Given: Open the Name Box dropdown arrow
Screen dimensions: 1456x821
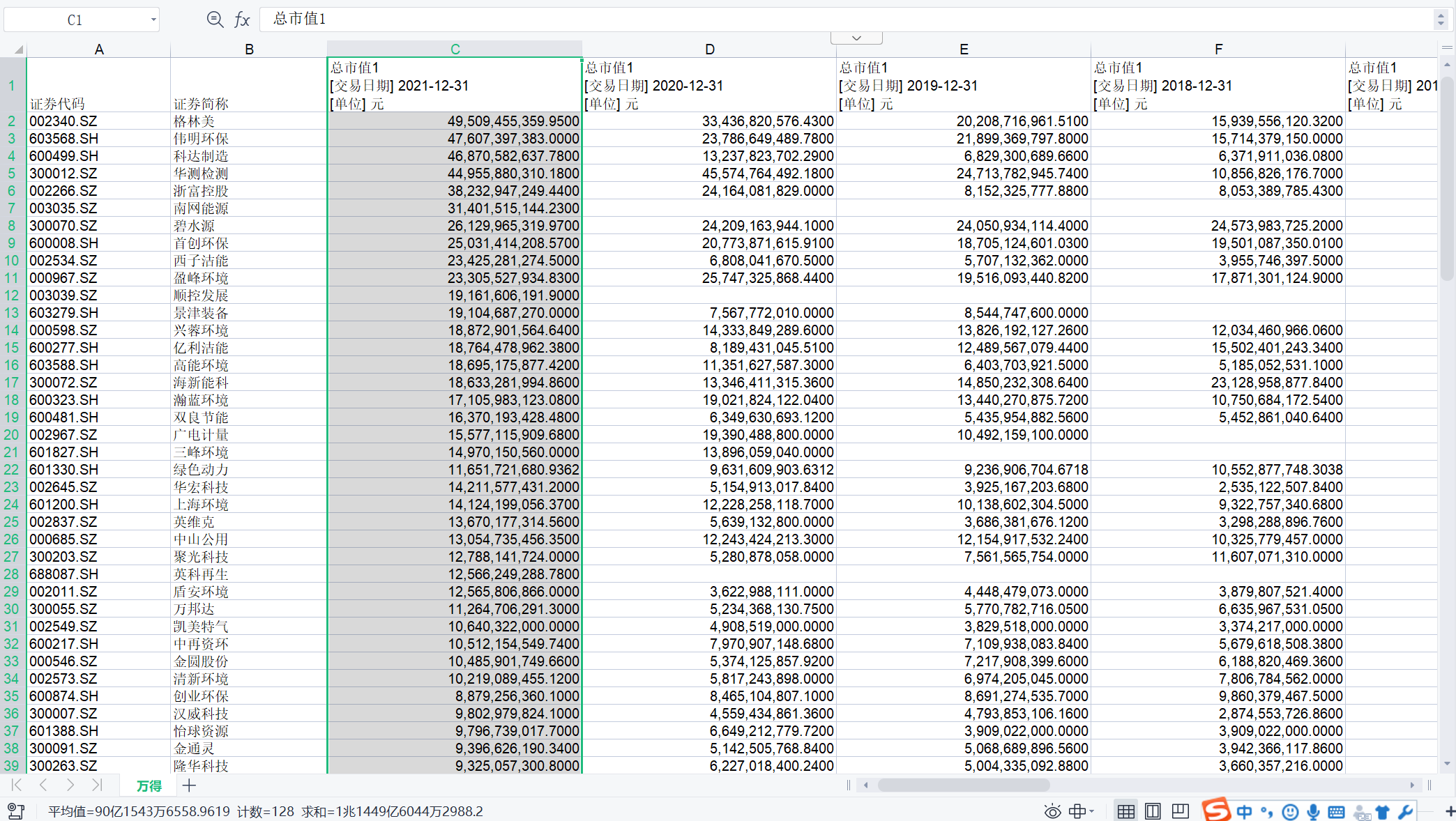Looking at the screenshot, I should (x=153, y=20).
